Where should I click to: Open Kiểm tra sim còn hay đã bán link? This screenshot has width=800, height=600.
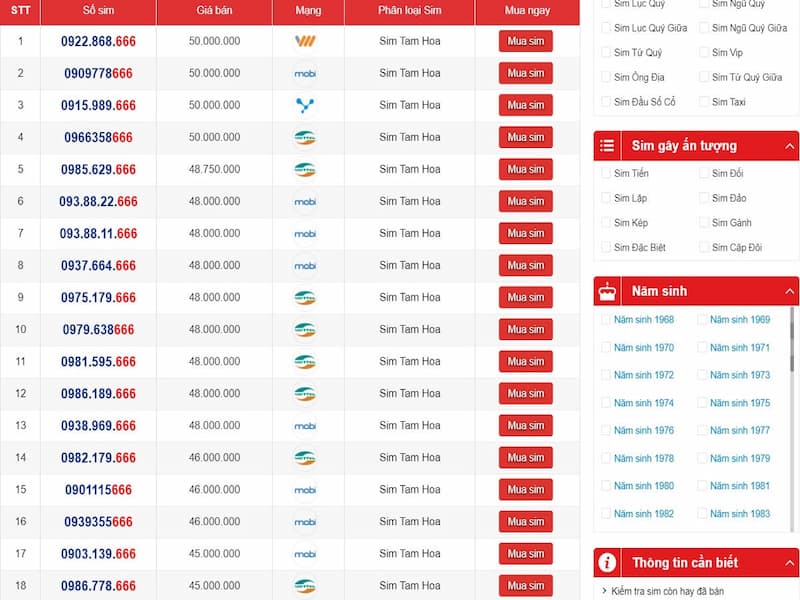(x=667, y=591)
